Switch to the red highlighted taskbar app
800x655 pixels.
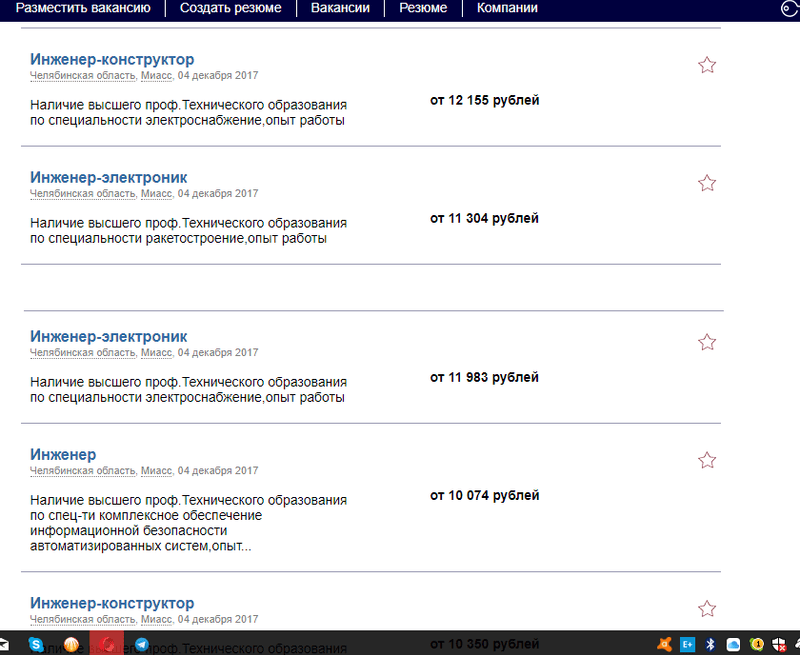point(107,643)
